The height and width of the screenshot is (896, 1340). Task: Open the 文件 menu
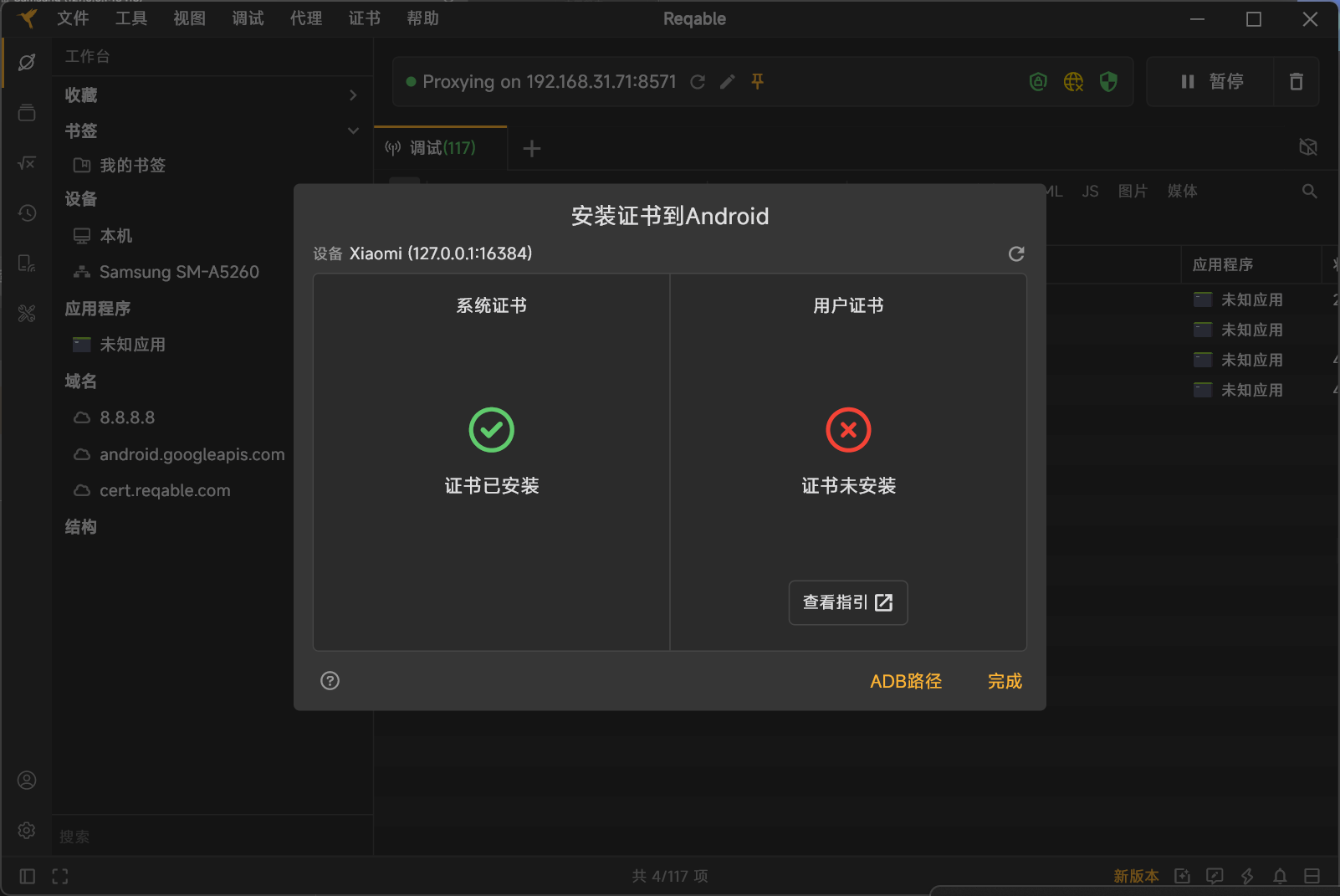pos(72,18)
